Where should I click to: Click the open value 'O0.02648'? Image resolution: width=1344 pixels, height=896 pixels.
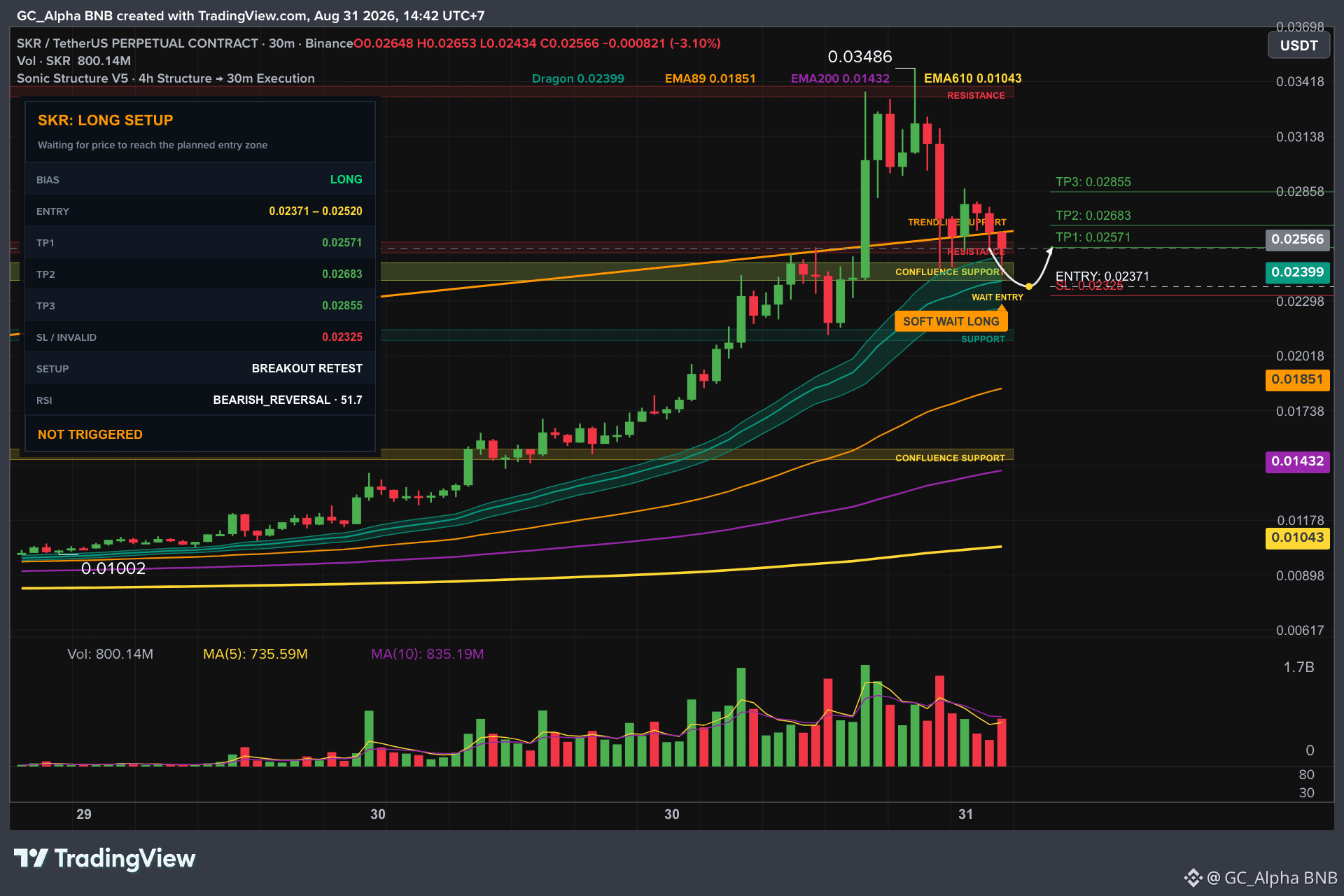(x=383, y=43)
